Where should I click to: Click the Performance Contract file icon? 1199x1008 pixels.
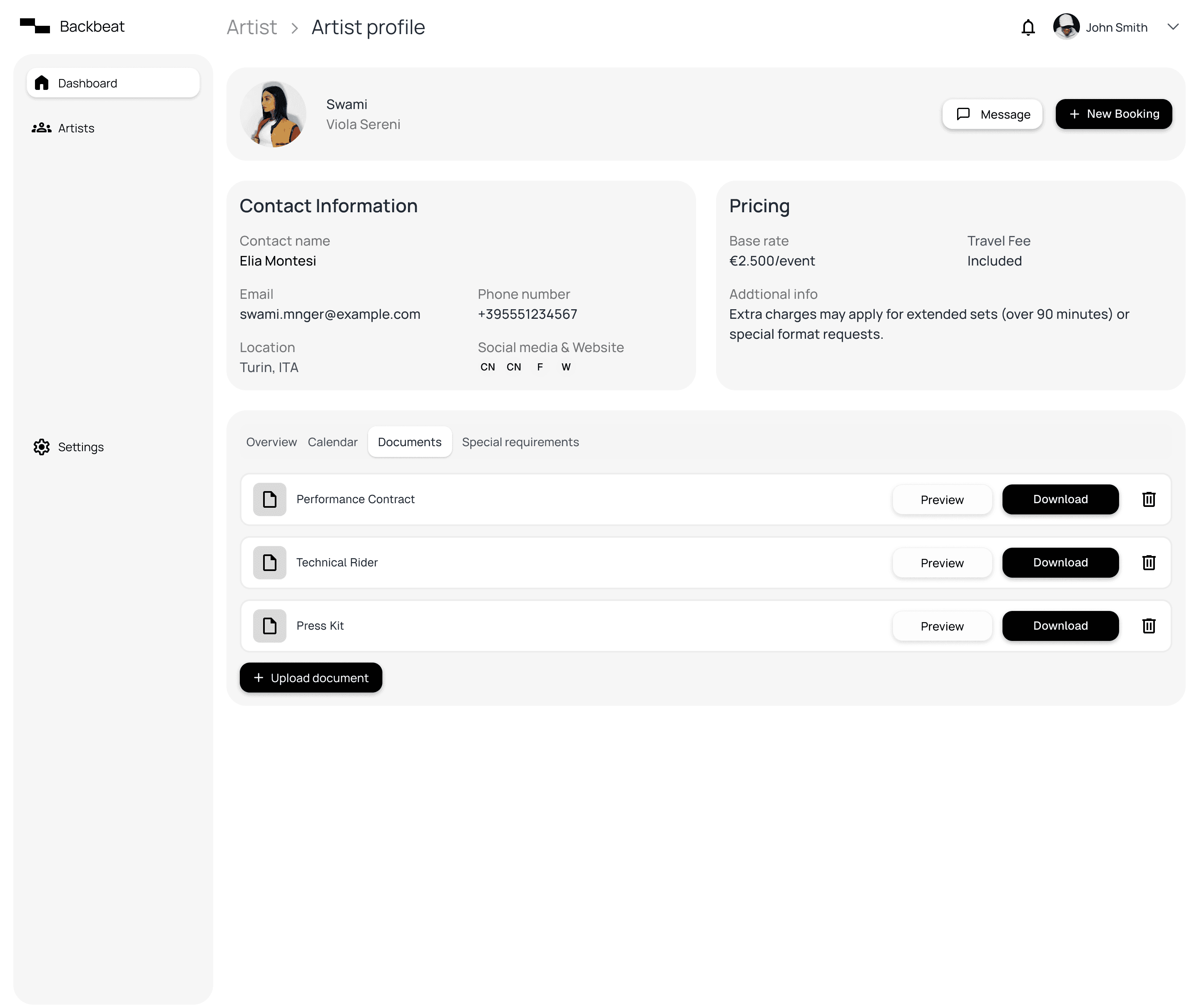[x=269, y=499]
